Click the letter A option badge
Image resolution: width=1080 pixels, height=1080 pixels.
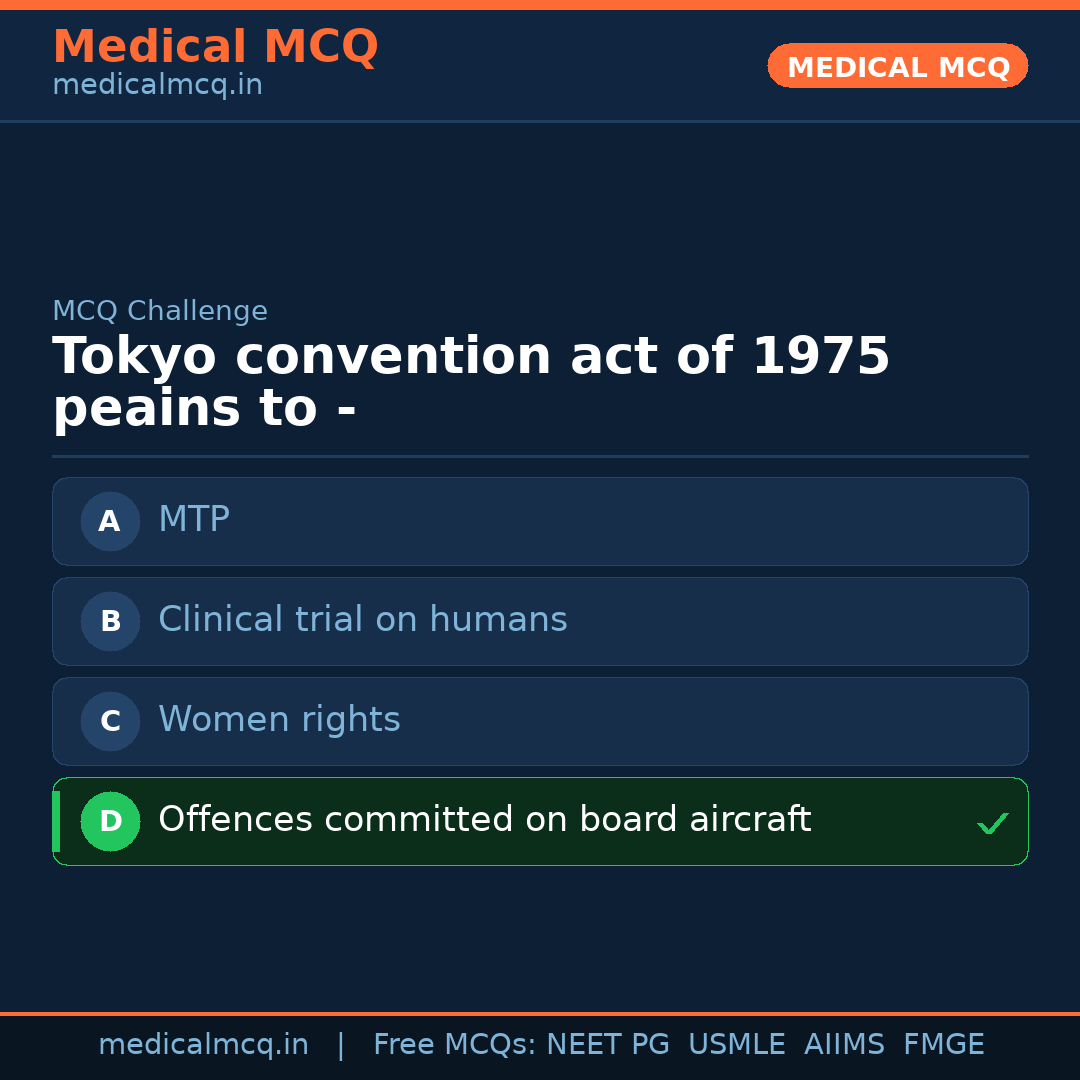tap(110, 521)
